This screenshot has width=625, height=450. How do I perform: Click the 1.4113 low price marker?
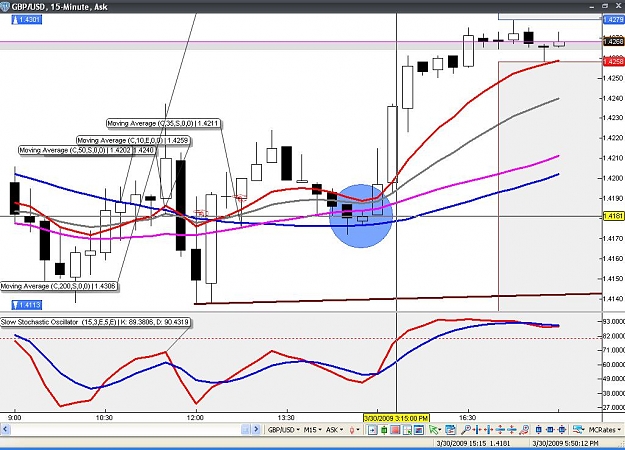pos(26,305)
